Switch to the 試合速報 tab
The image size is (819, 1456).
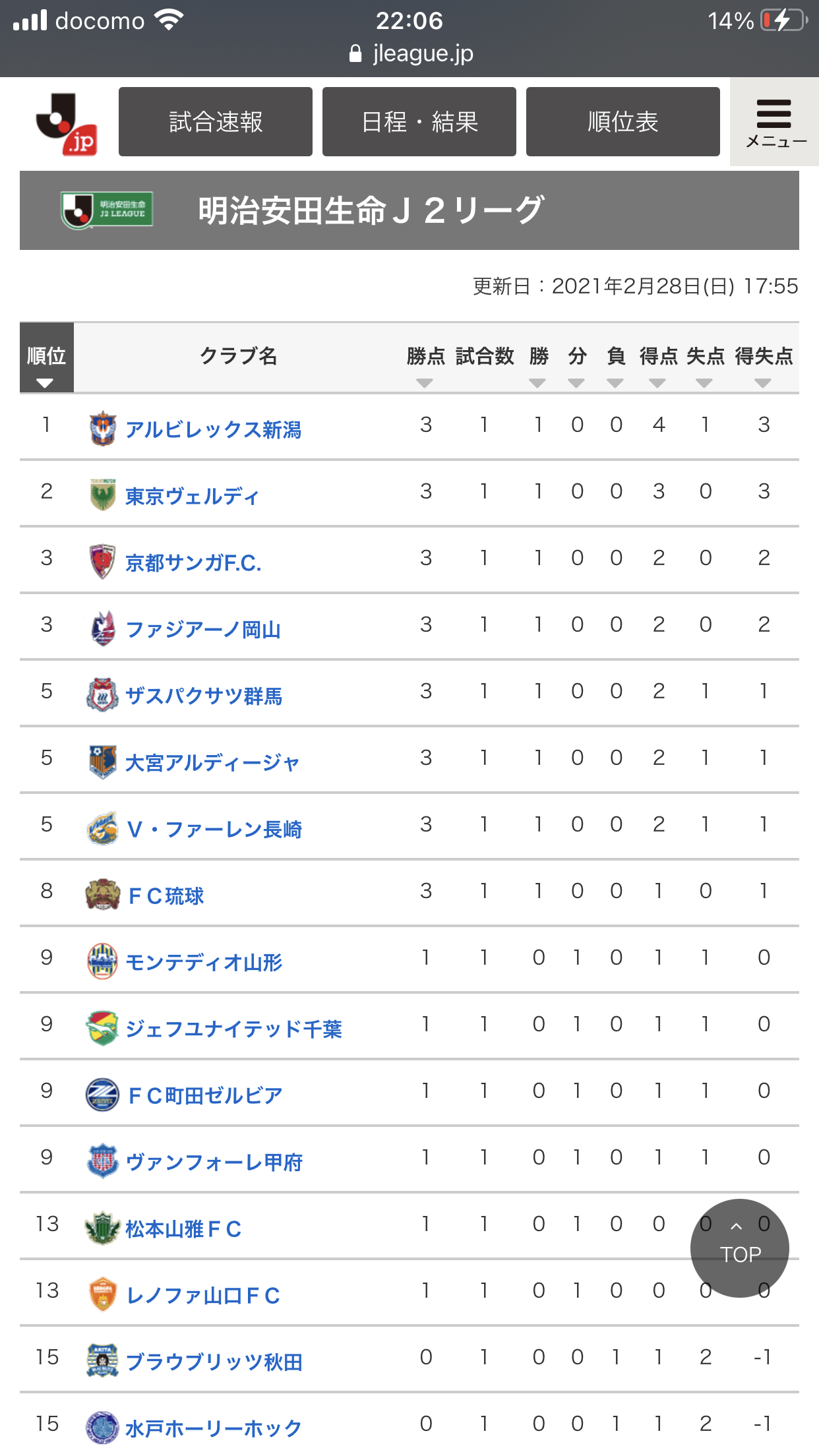216,122
